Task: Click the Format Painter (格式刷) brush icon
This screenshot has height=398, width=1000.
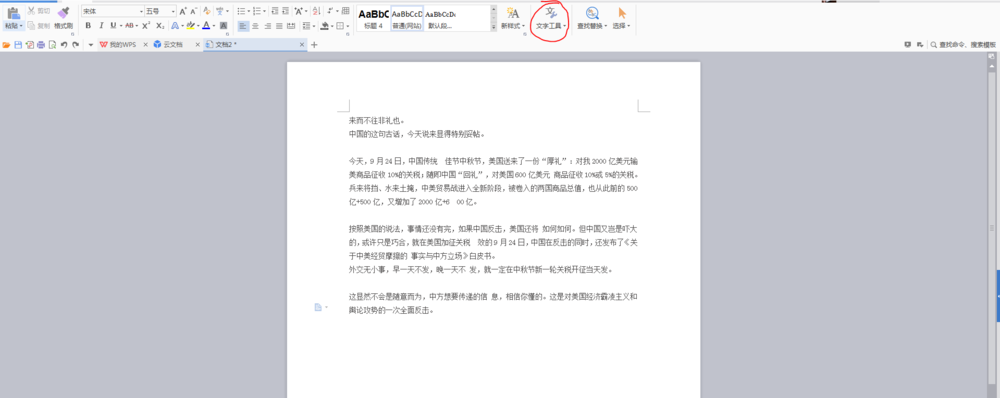Action: point(63,12)
